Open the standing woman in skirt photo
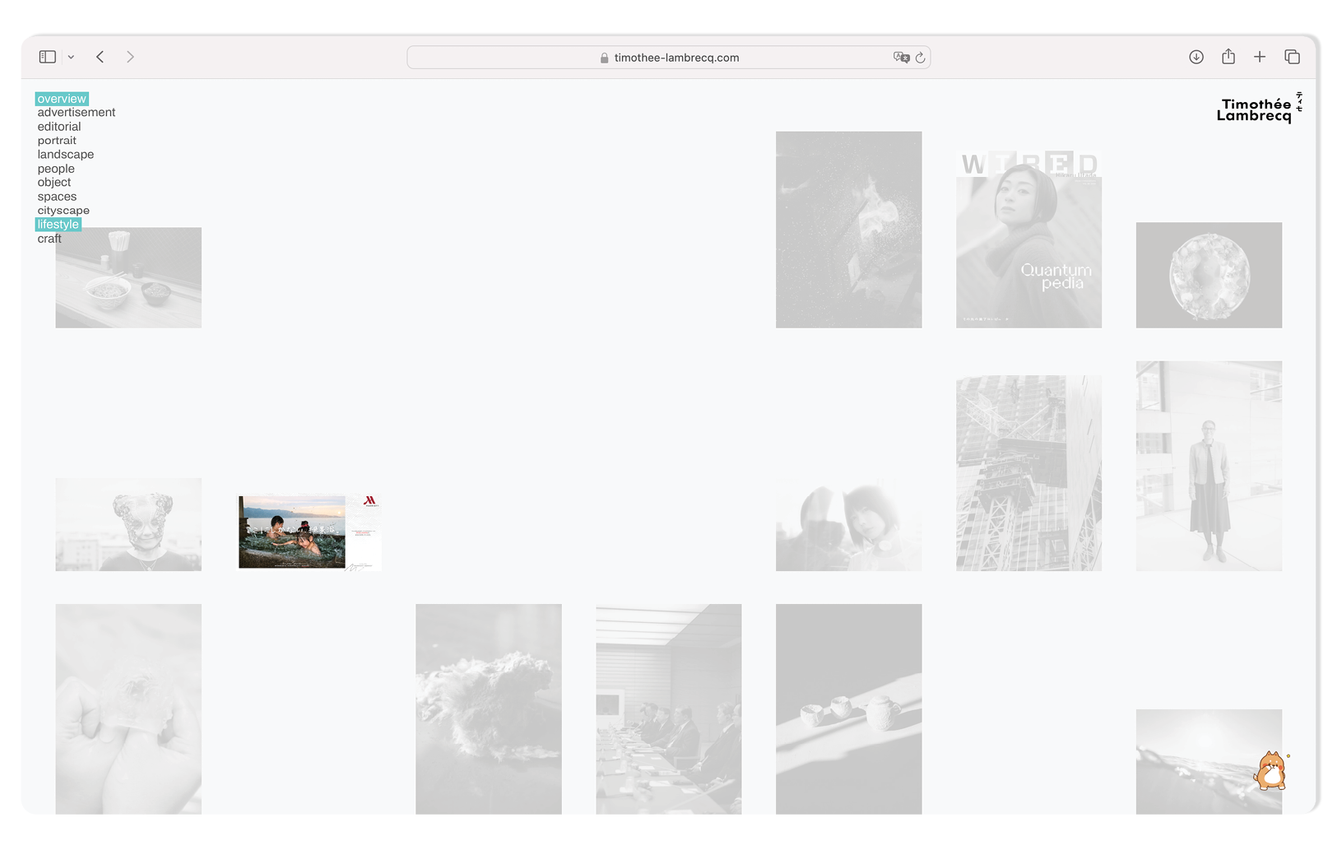This screenshot has width=1337, height=850. (1209, 466)
